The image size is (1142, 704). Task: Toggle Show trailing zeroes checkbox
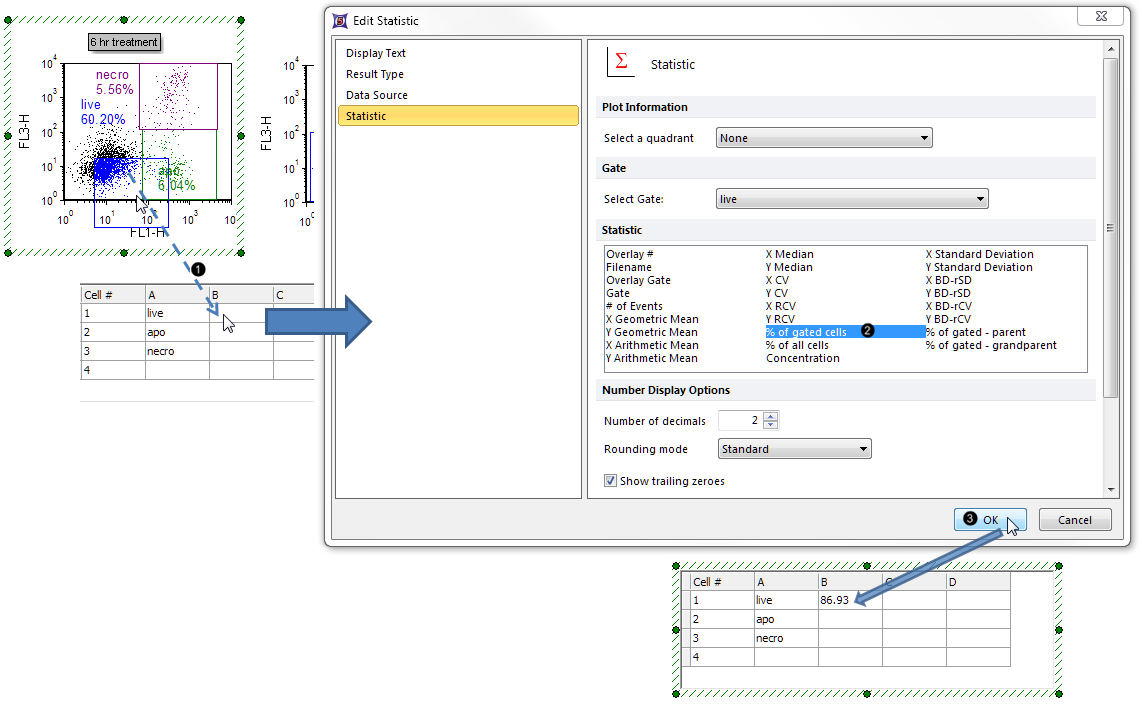tap(610, 481)
